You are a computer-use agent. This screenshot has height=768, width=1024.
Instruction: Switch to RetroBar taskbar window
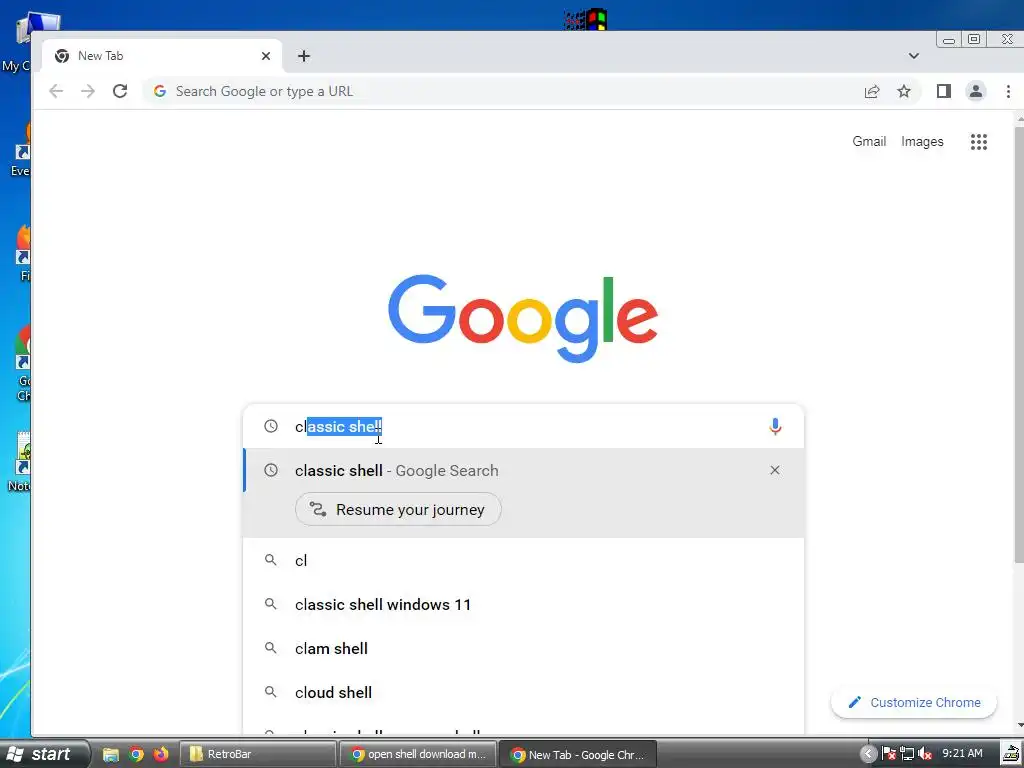pos(257,754)
